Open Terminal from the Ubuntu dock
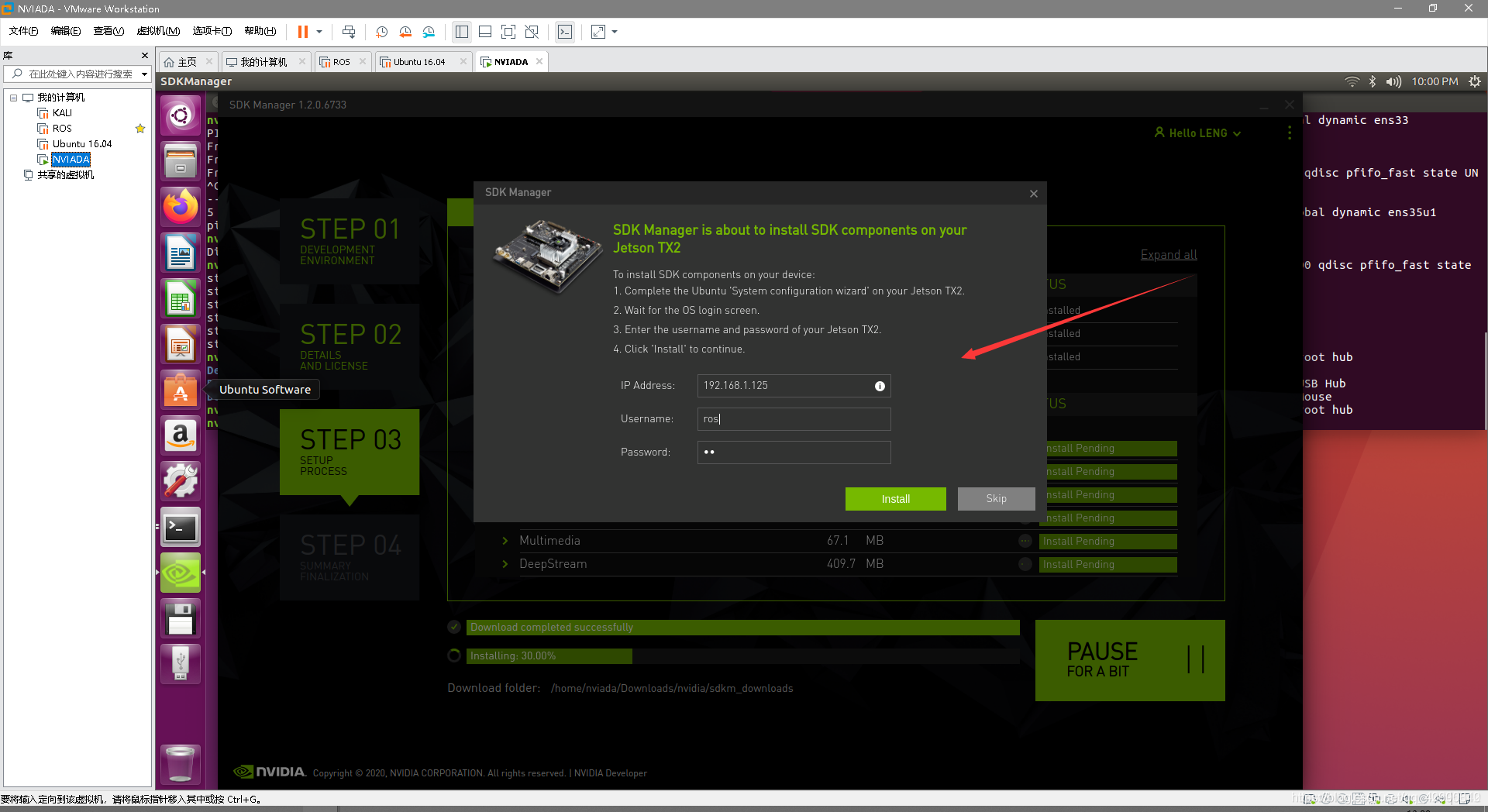Image resolution: width=1488 pixels, height=812 pixels. [x=181, y=528]
